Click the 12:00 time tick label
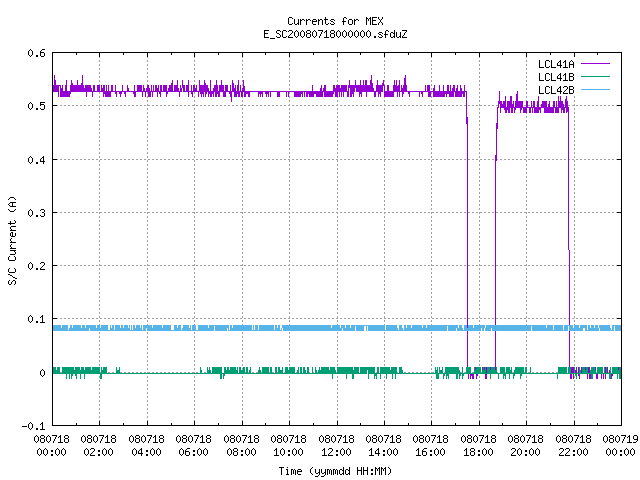Image resolution: width=640 pixels, height=480 pixels. coord(336,452)
